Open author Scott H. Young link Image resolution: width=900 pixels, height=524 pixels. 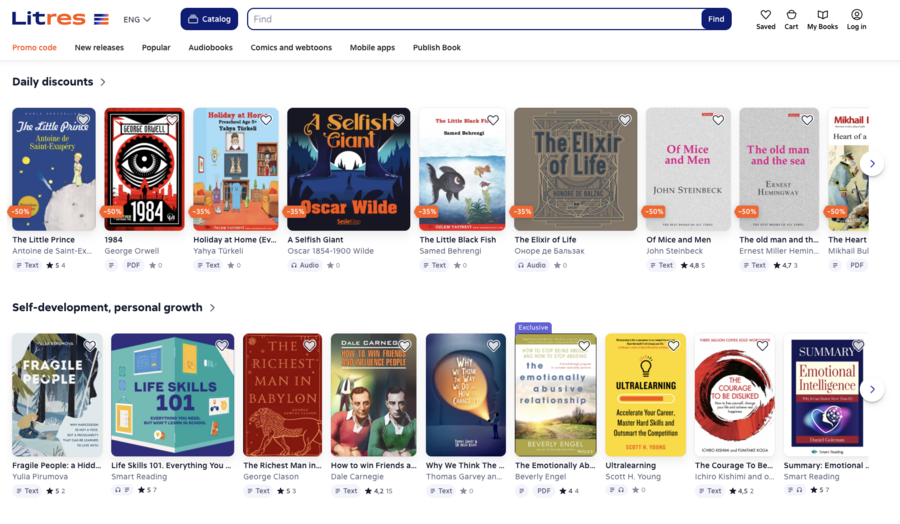[633, 476]
